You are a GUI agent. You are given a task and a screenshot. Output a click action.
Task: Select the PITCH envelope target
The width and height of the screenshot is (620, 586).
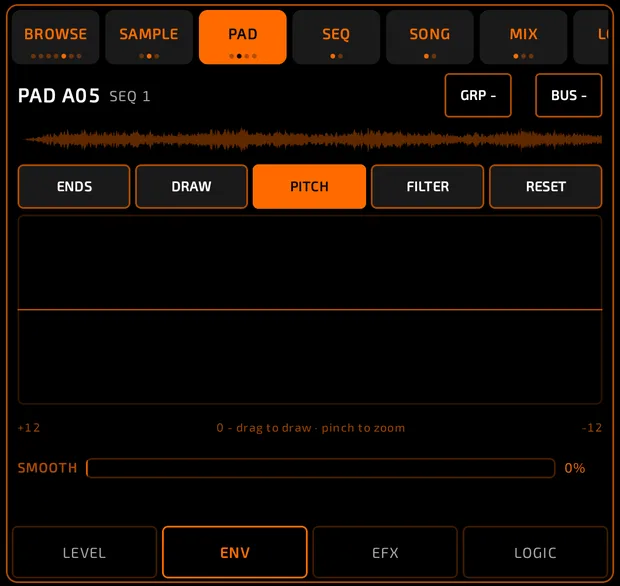(x=309, y=187)
